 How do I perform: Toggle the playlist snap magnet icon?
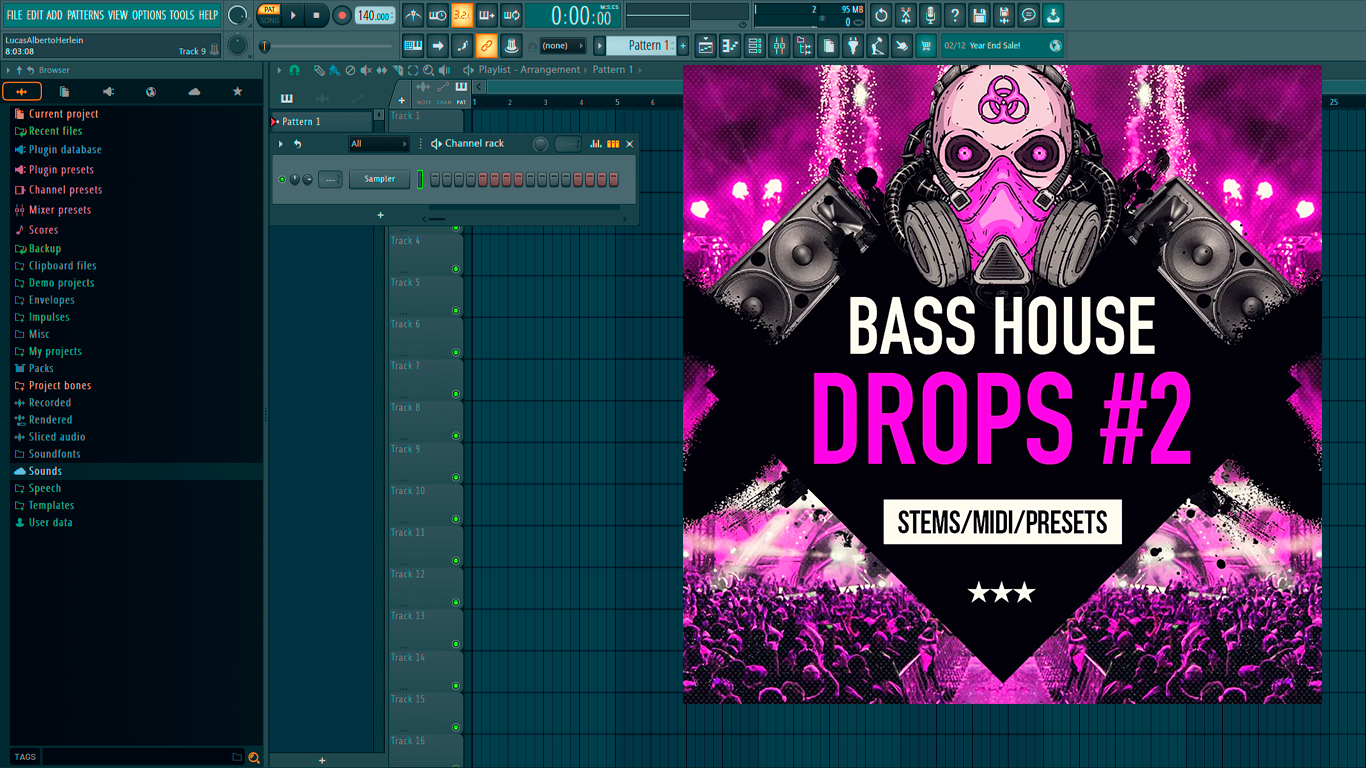(x=294, y=70)
